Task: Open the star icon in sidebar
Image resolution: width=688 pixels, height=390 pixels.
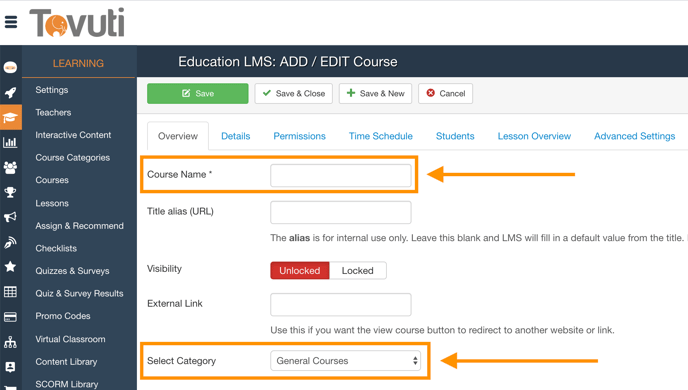Action: [10, 266]
